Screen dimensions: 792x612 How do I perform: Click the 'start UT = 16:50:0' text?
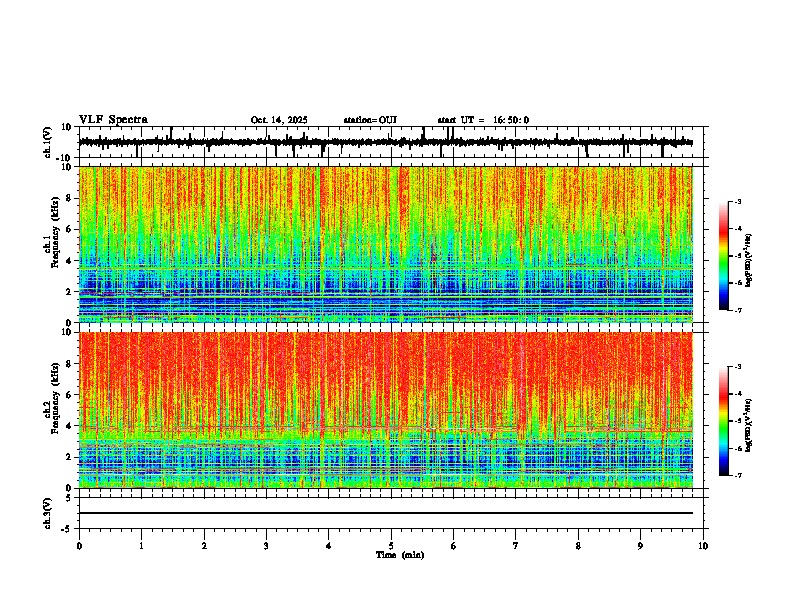pyautogui.click(x=483, y=120)
